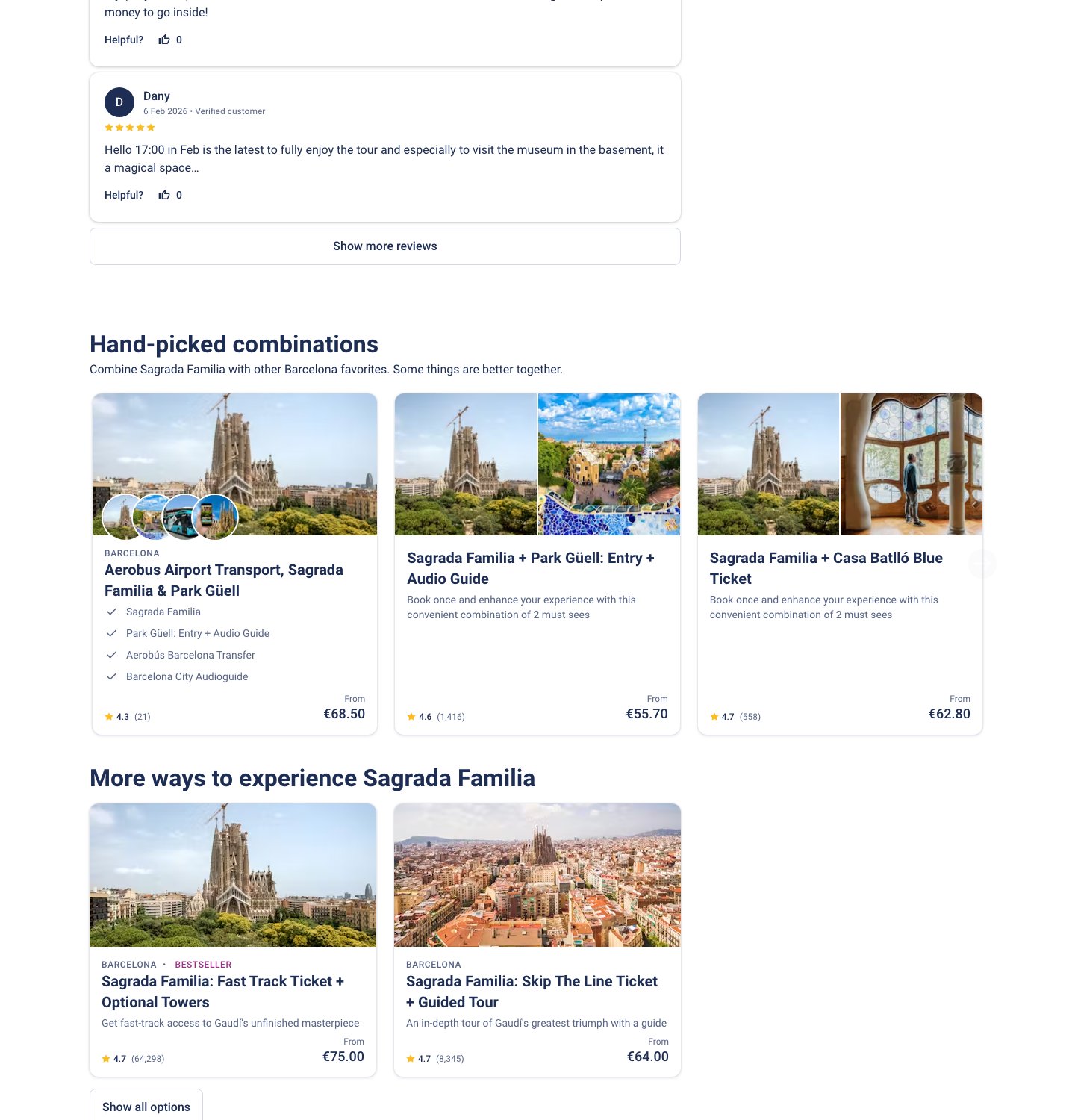Viewport: 1075px width, 1120px height.
Task: Select Sagrada Familia + Casa Batlló Blue Ticket
Action: [826, 568]
